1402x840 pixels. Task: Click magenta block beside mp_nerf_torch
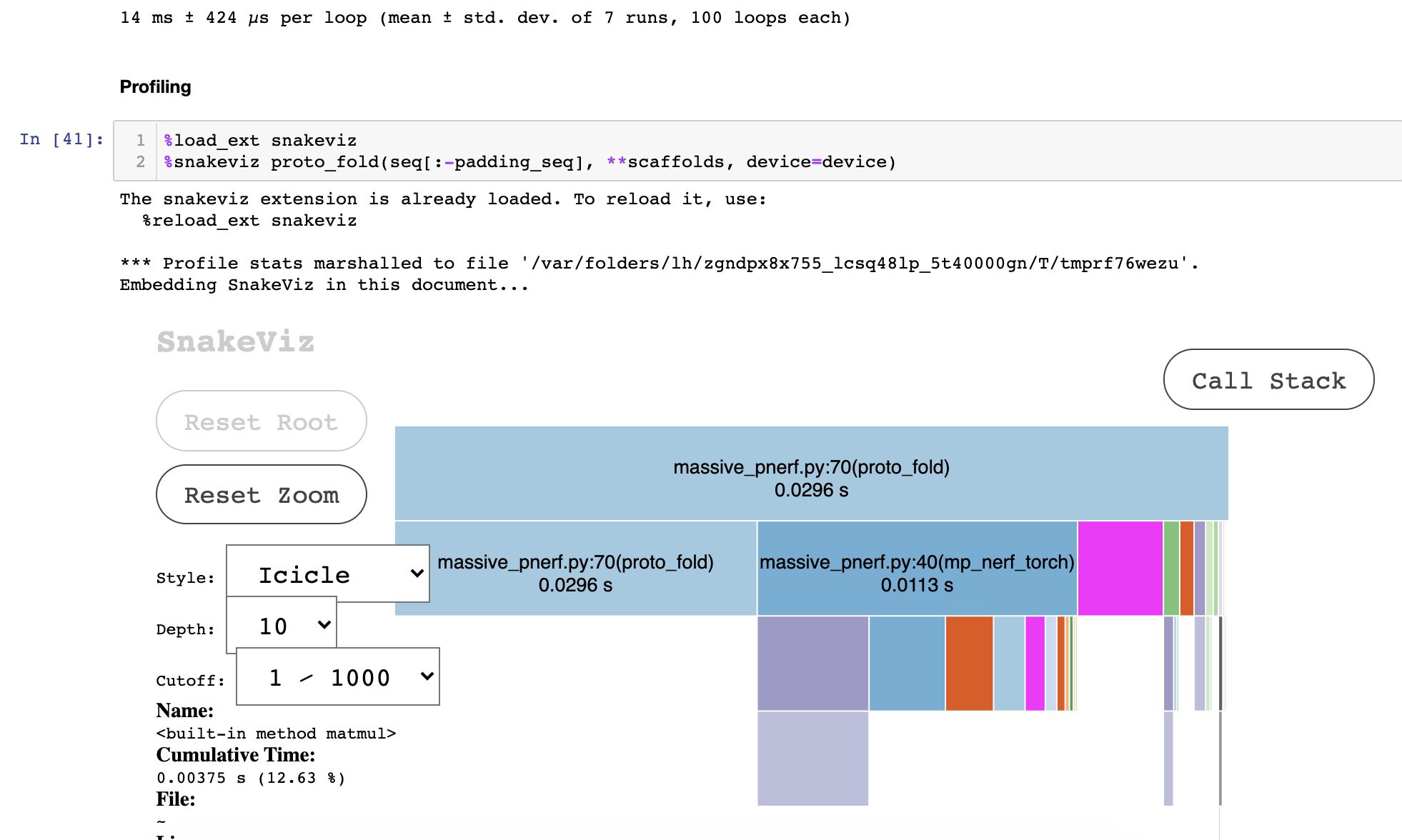pyautogui.click(x=1120, y=568)
